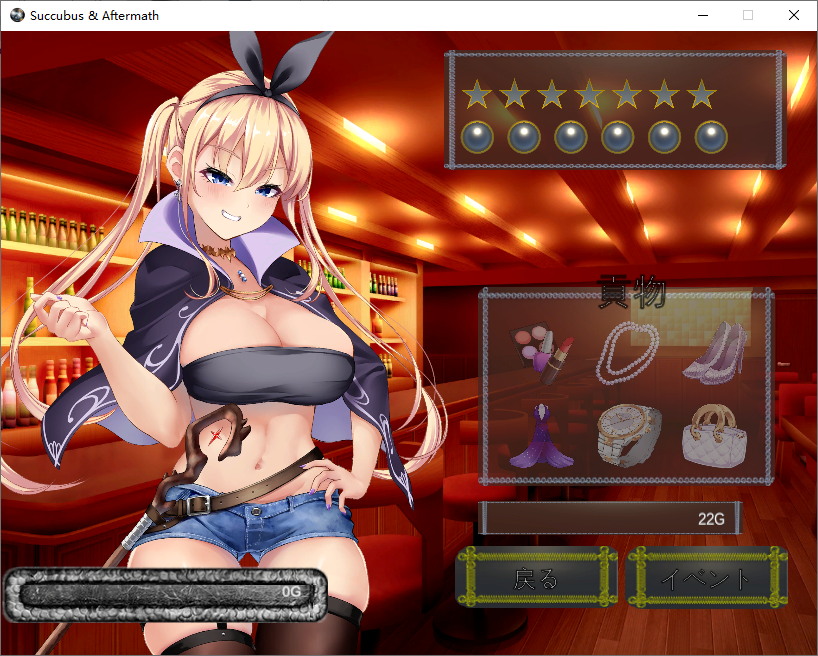Screen dimensions: 818x656
Task: Open the イベント event button
Action: coord(707,577)
